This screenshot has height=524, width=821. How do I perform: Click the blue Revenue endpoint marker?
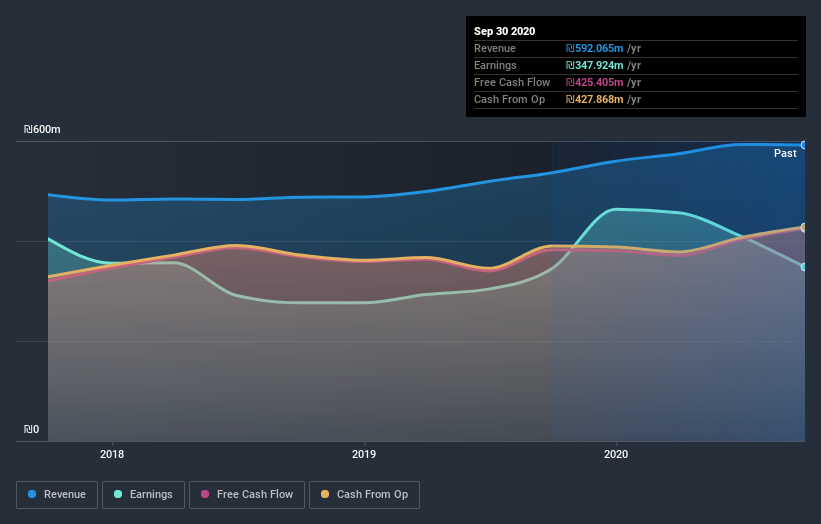(803, 145)
